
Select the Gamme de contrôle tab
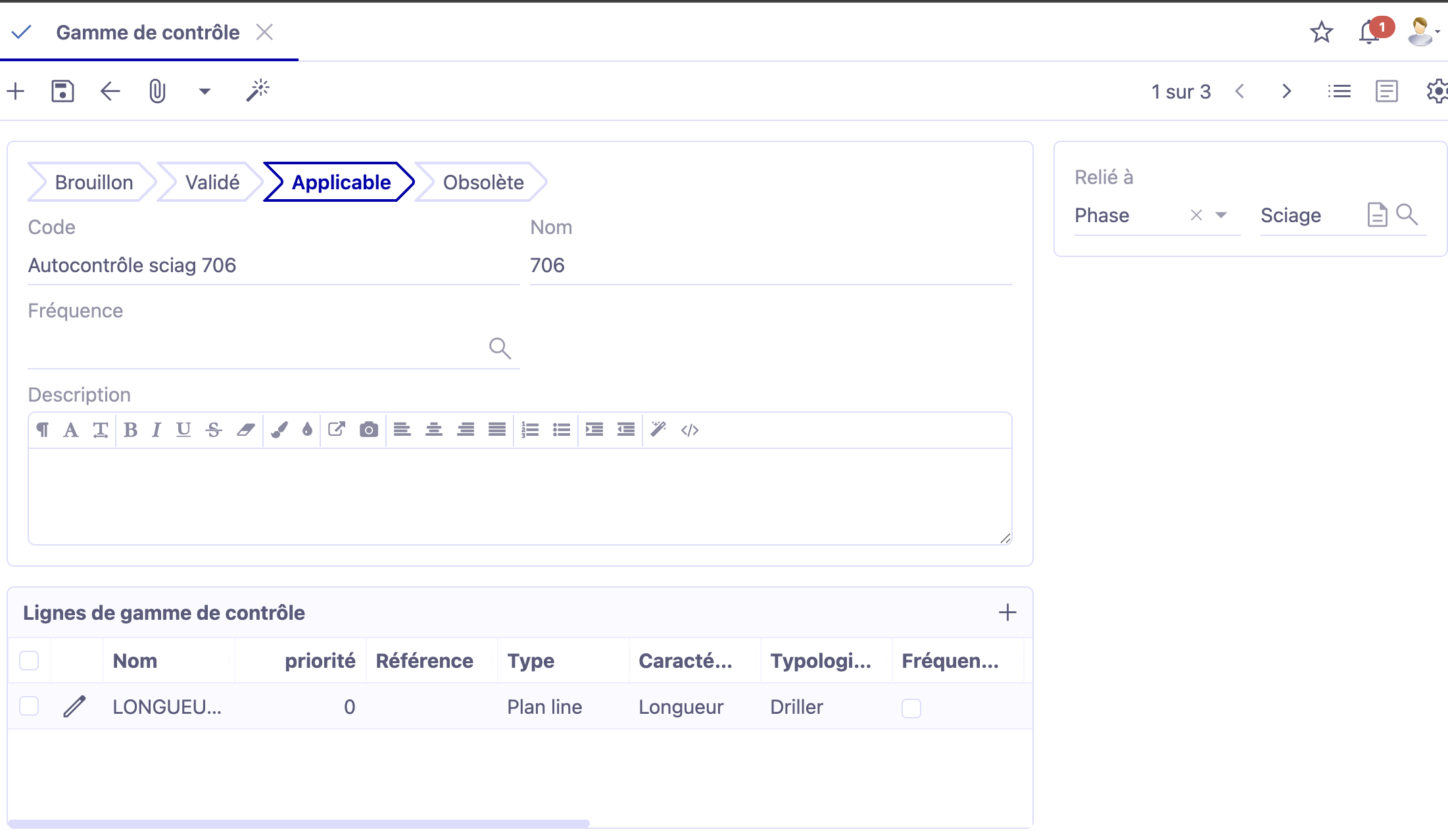[x=148, y=32]
